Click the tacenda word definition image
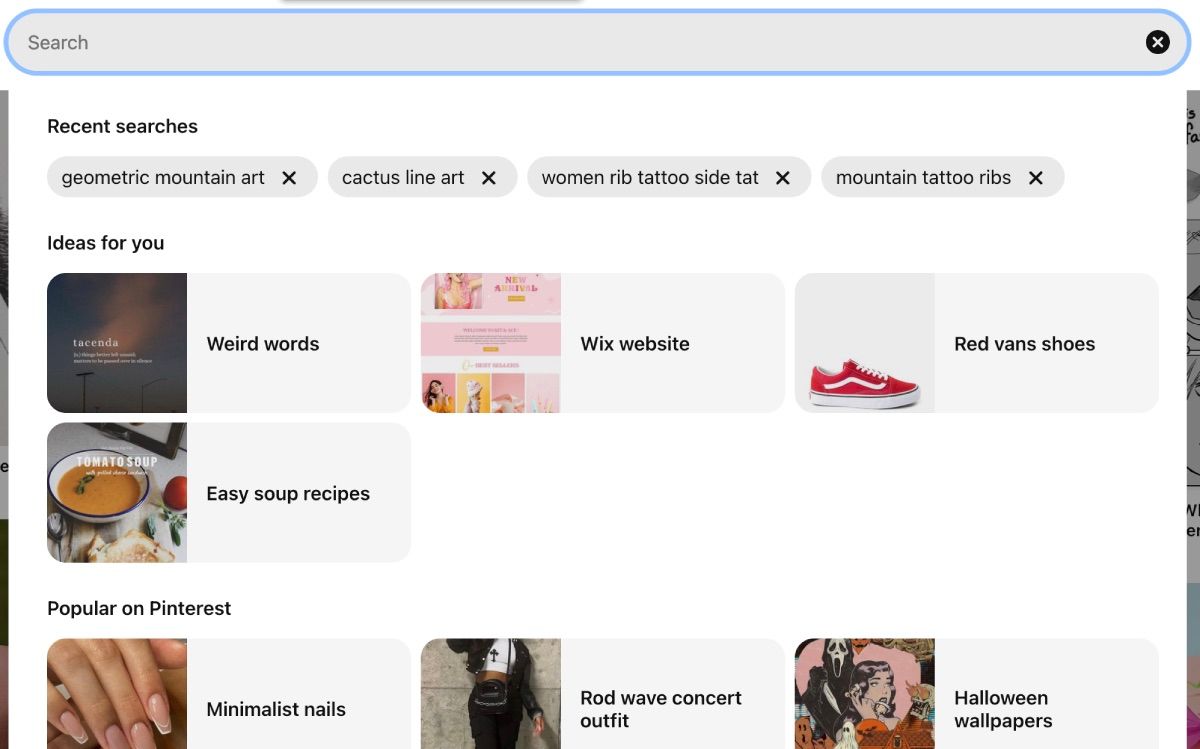Viewport: 1200px width, 749px height. point(116,343)
